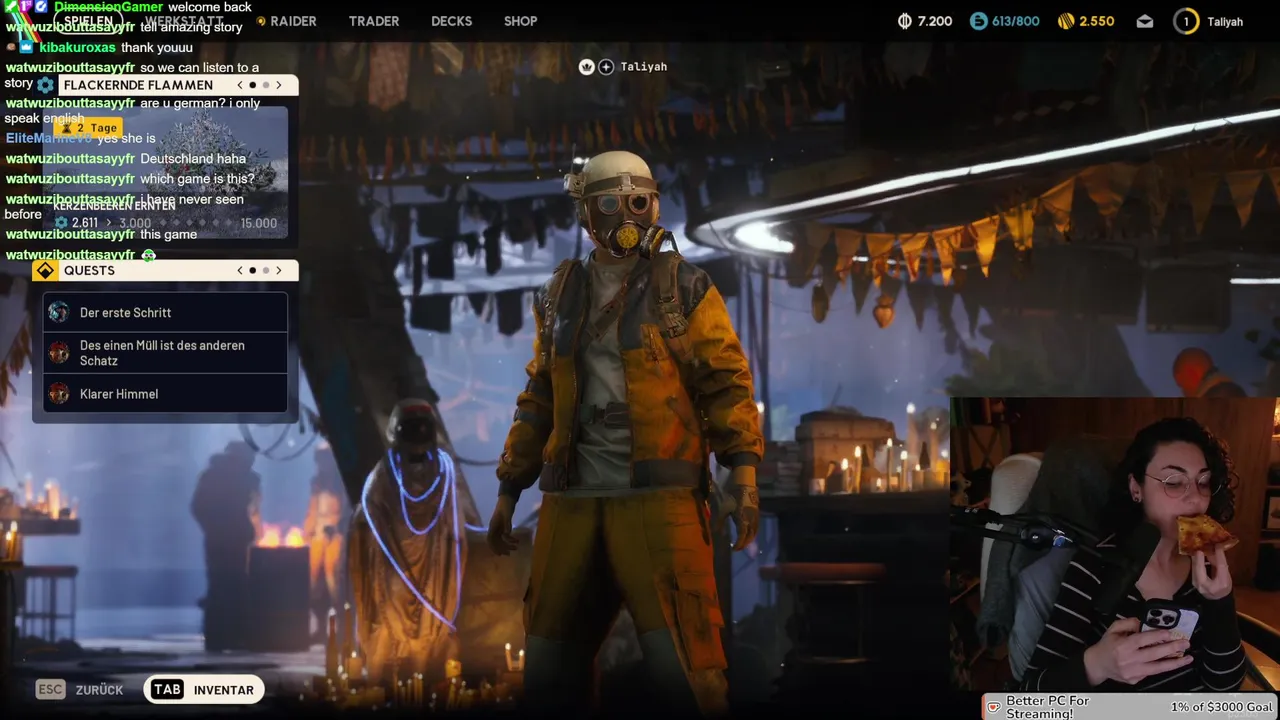Select second page dot in Quests header
The image size is (1280, 720).
(266, 271)
